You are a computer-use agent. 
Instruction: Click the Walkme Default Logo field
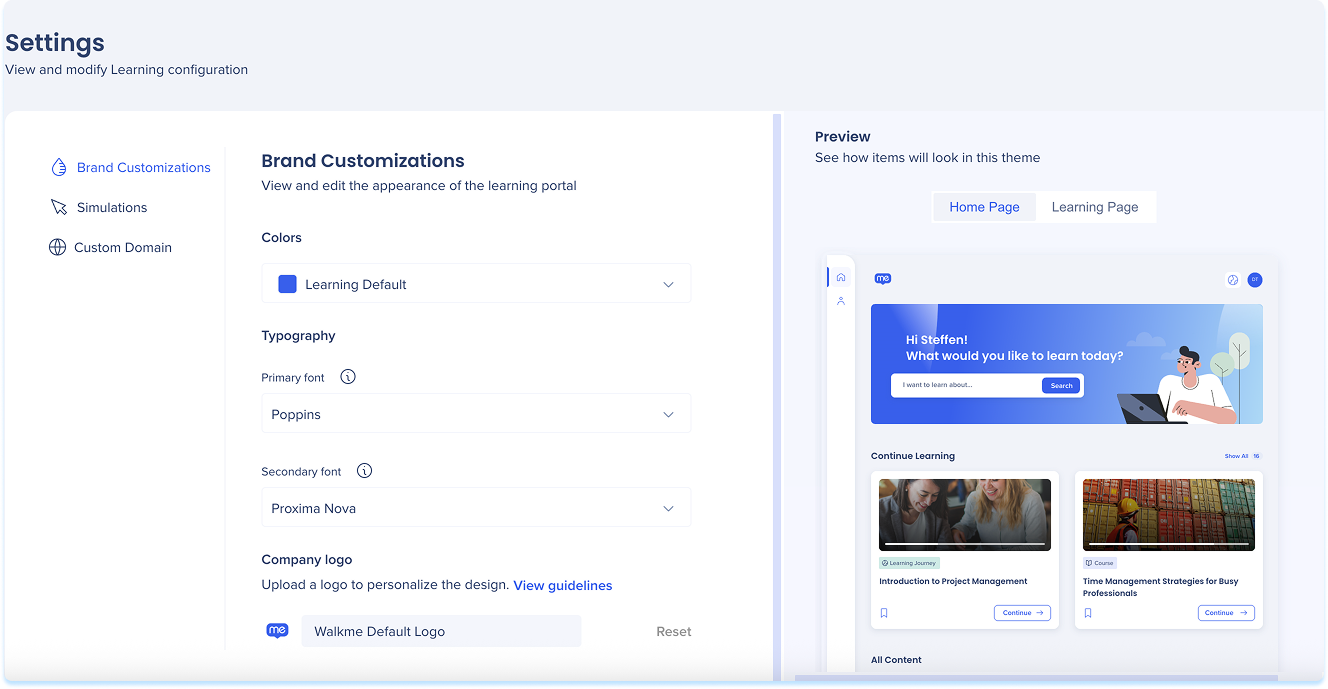440,631
